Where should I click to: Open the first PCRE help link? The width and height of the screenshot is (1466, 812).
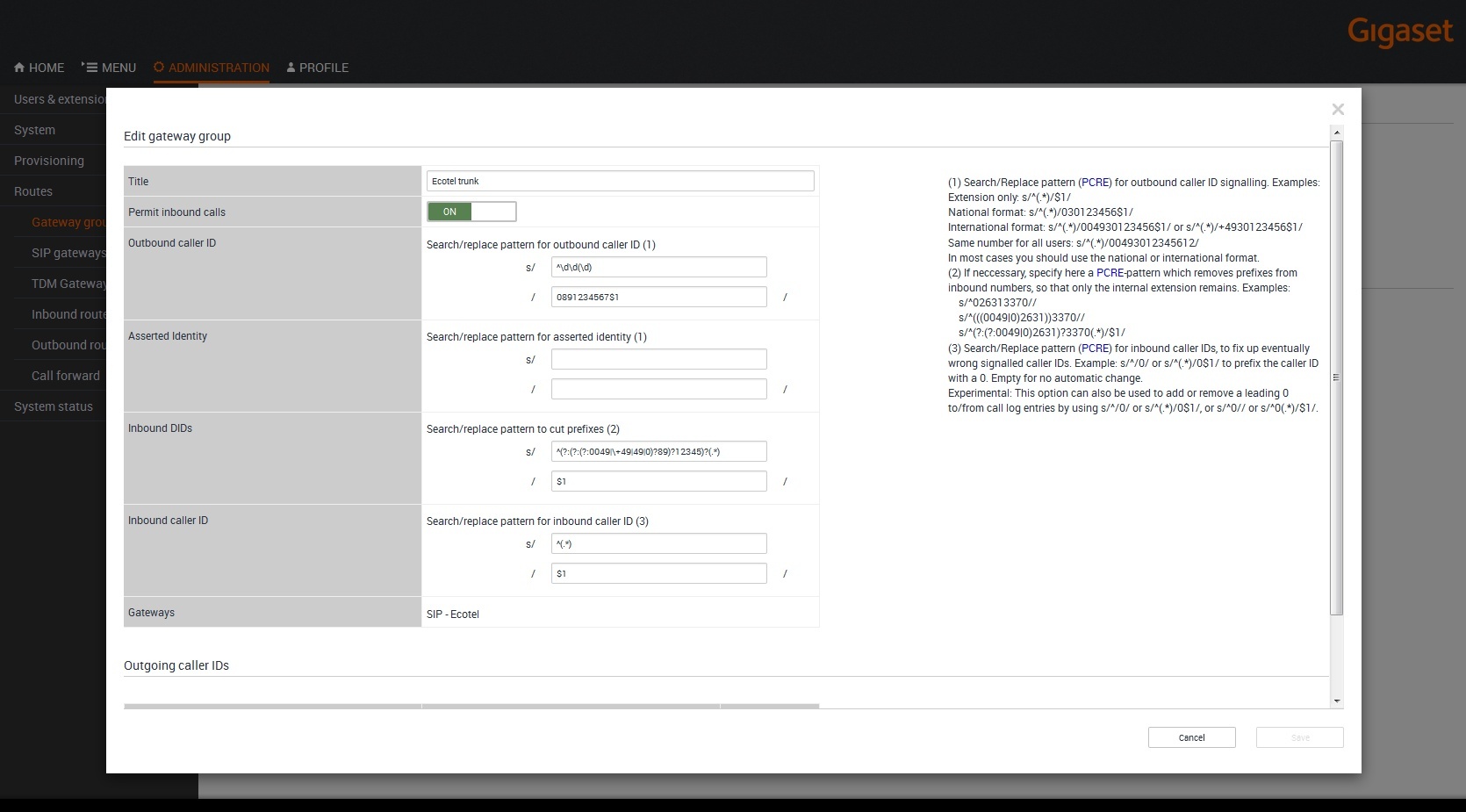point(1095,183)
